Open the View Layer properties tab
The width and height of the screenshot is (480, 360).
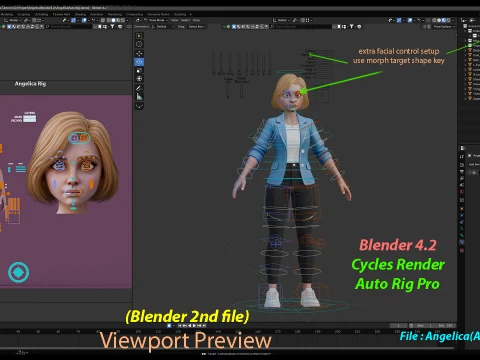[x=462, y=178]
